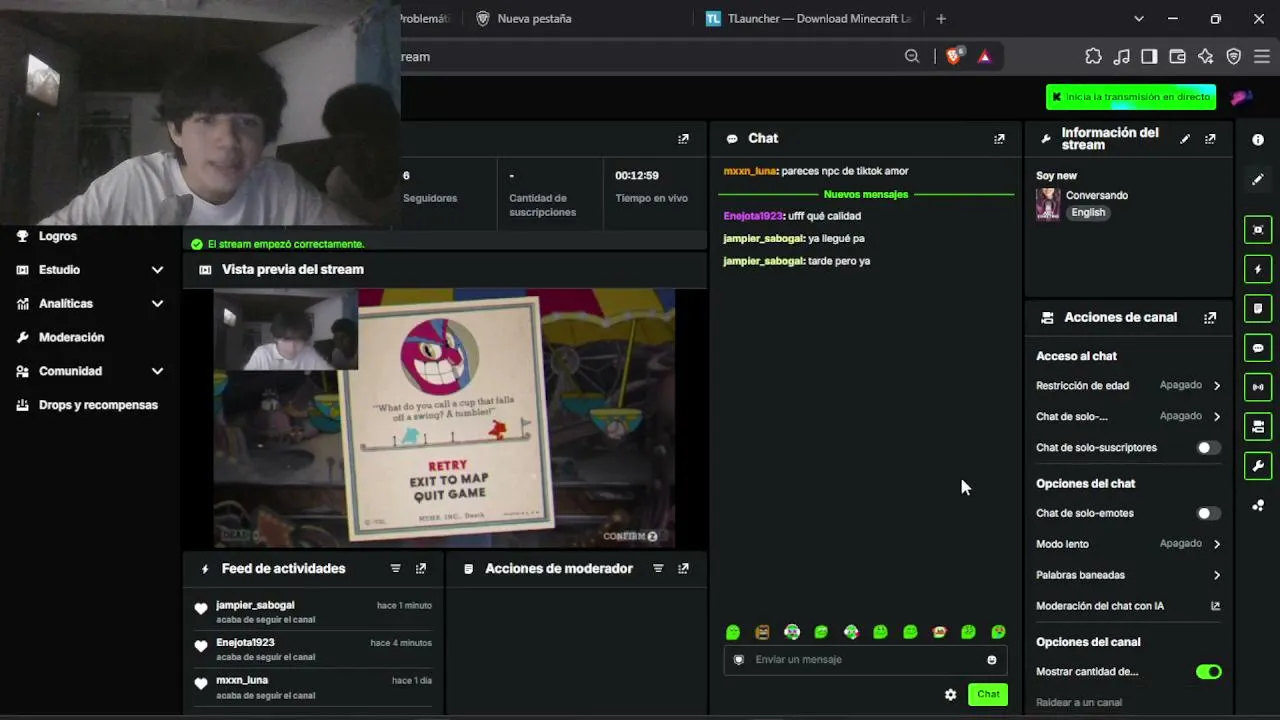Click the pencil edit icon in the right sidebar

pos(1258,180)
